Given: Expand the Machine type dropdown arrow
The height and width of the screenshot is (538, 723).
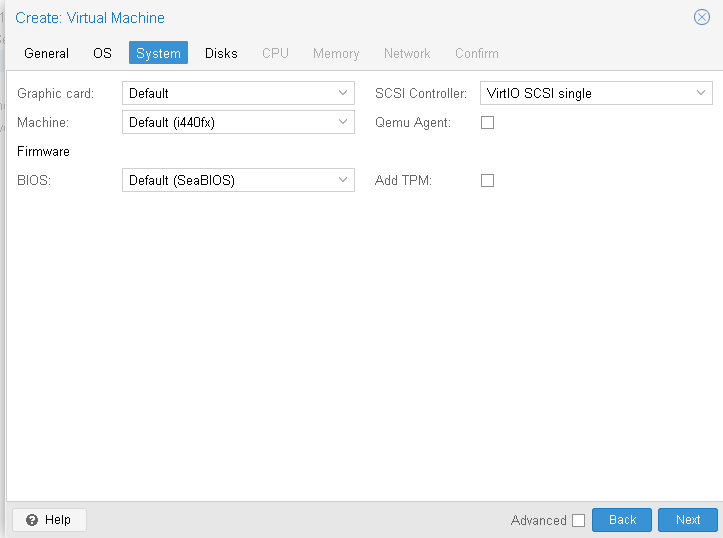Looking at the screenshot, I should [343, 122].
